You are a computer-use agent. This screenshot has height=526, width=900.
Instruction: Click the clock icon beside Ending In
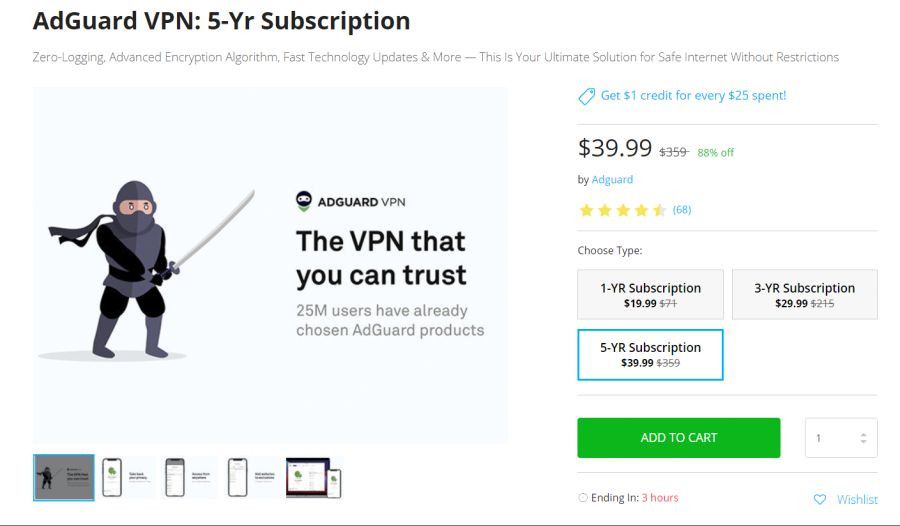(583, 497)
